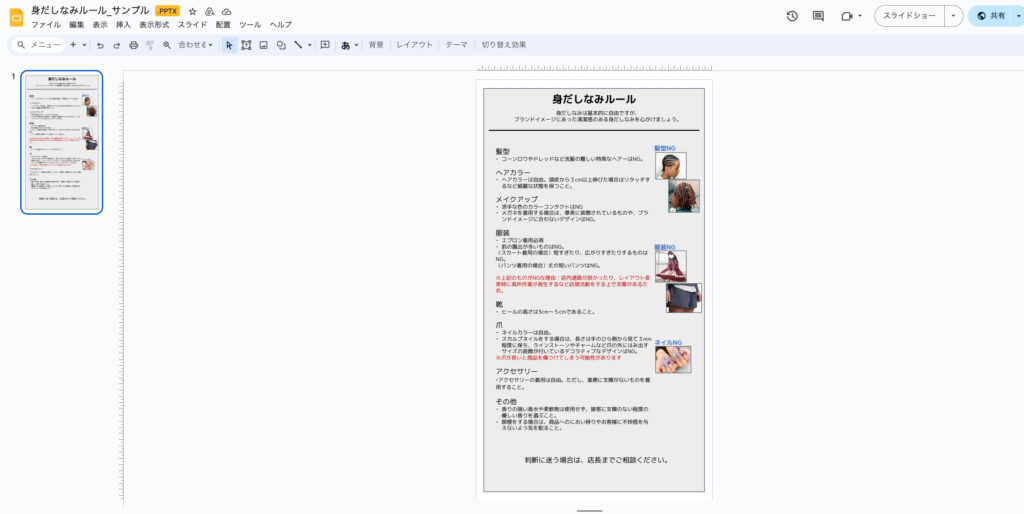The height and width of the screenshot is (514, 1024).
Task: Click the ヘアカラー section heading
Action: pos(513,172)
